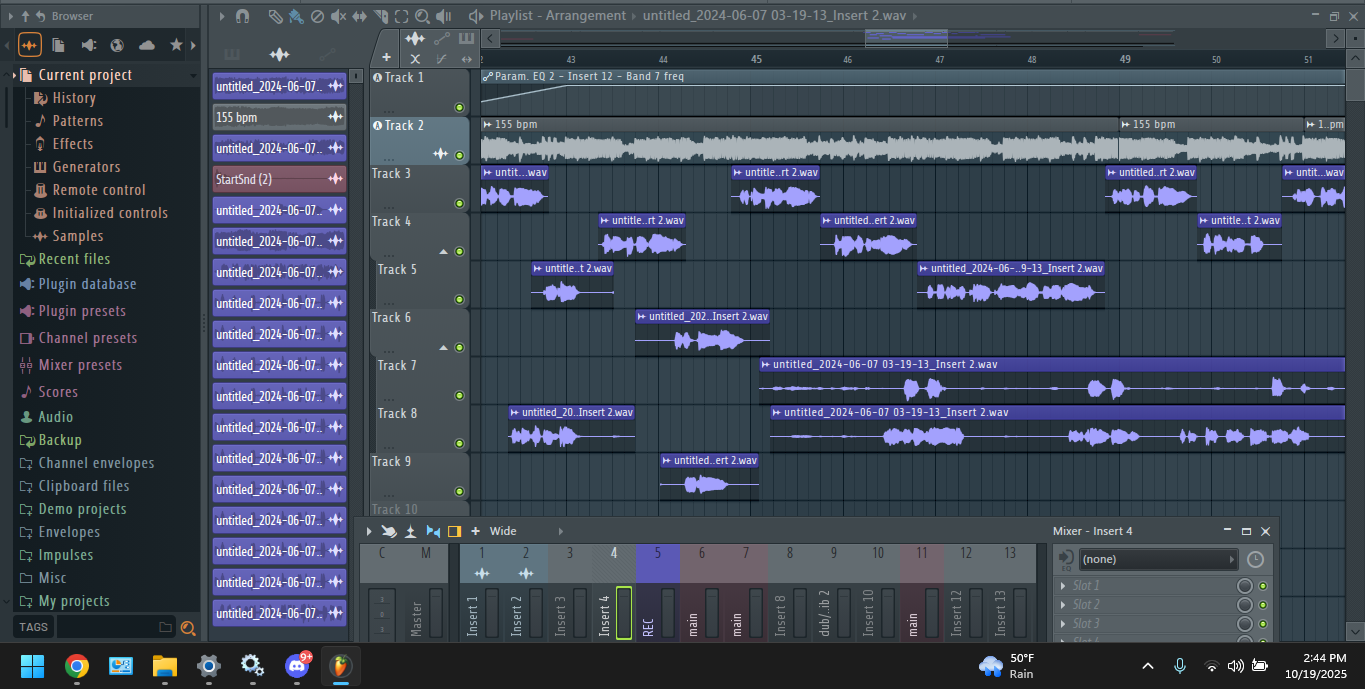Mute Track 3 using its green light
Image resolution: width=1365 pixels, height=689 pixels.
click(x=459, y=204)
